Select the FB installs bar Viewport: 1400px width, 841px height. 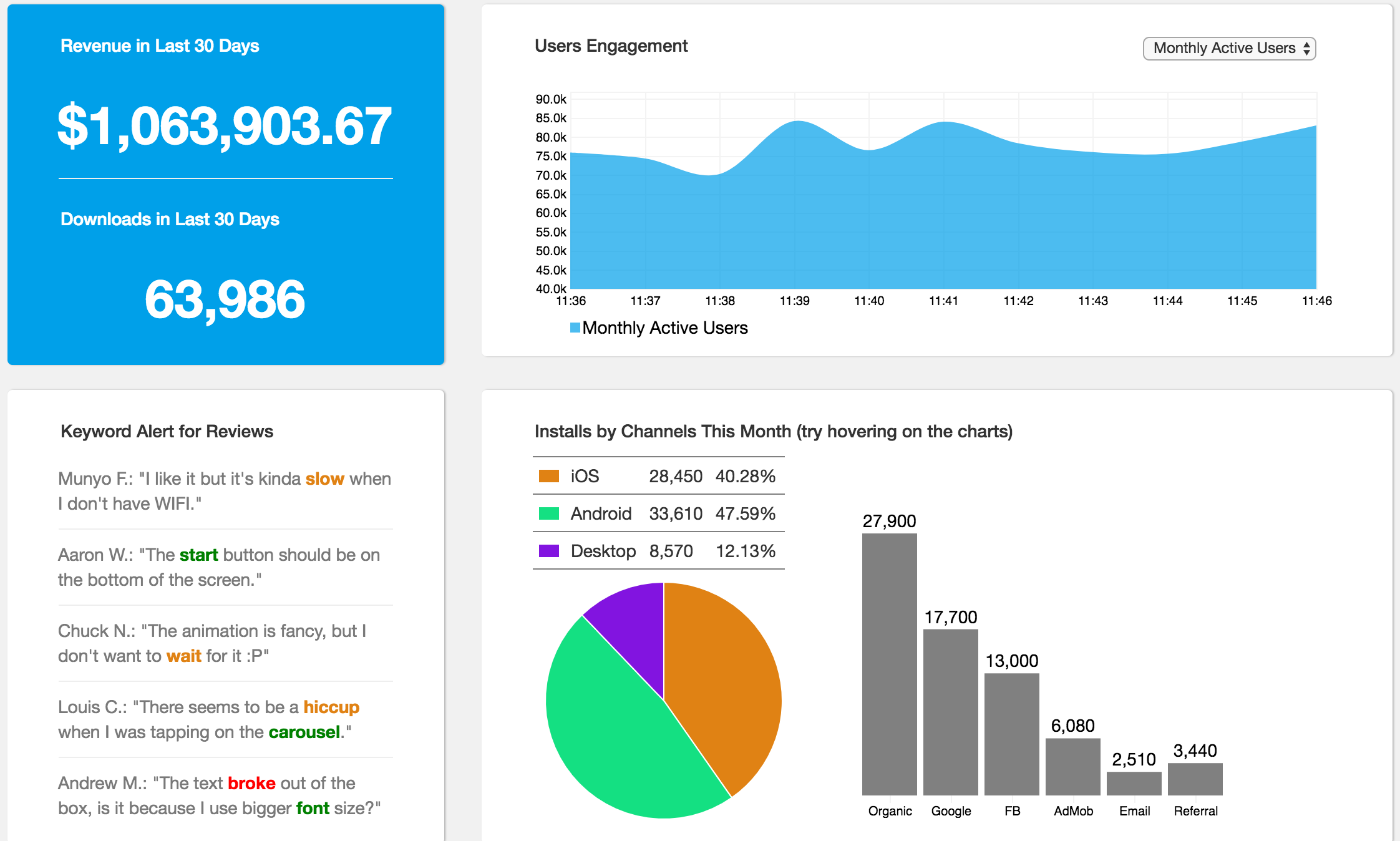tap(1012, 734)
